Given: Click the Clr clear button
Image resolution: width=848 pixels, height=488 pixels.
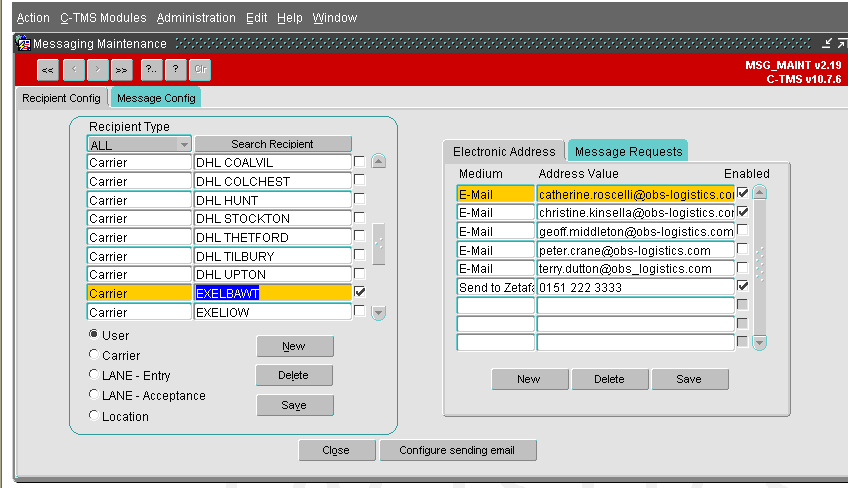Looking at the screenshot, I should point(200,70).
